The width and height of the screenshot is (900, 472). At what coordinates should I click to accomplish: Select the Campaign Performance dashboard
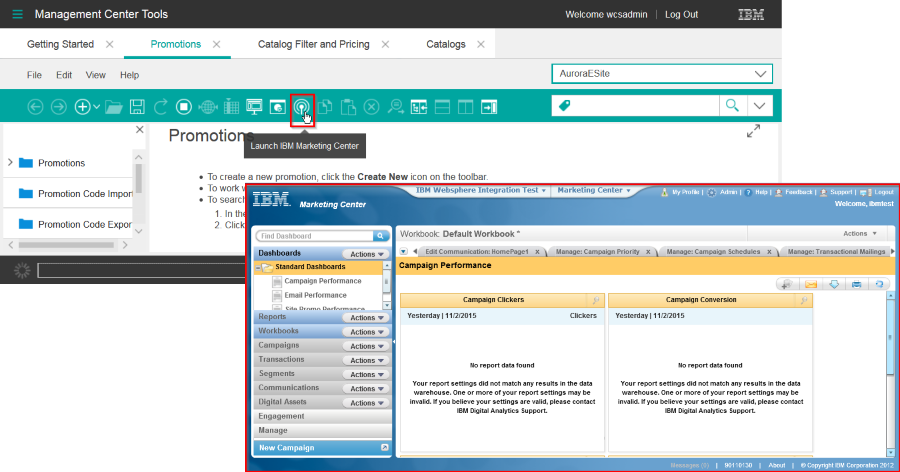[x=323, y=281]
